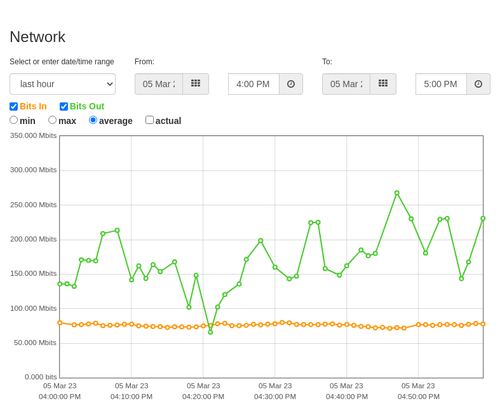The height and width of the screenshot is (403, 500).
Task: Click the '350.000 Mbits' y-axis label
Action: point(33,136)
